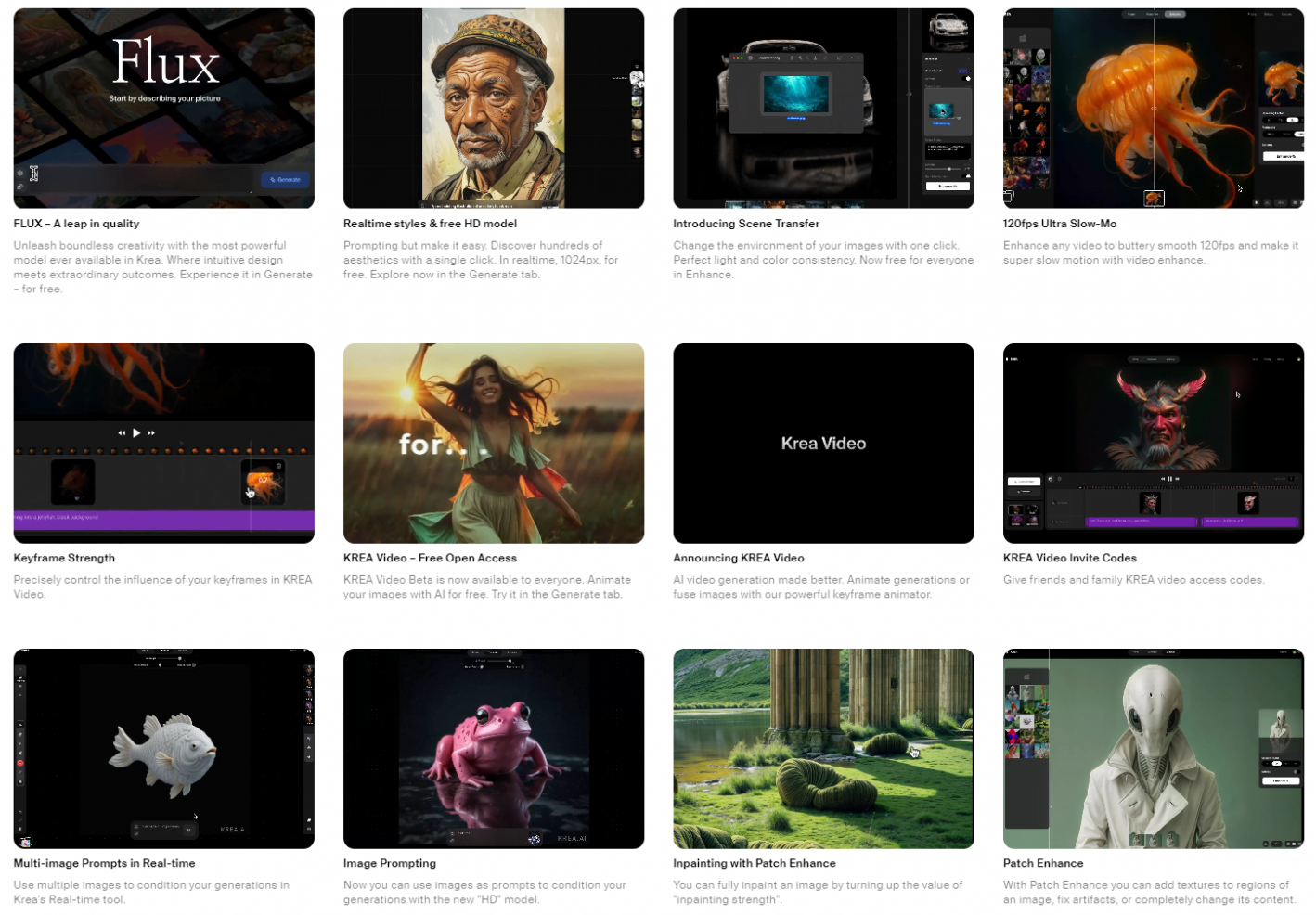The width and height of the screenshot is (1316, 915).
Task: Open the FLUX card thumbnail
Action: click(164, 108)
